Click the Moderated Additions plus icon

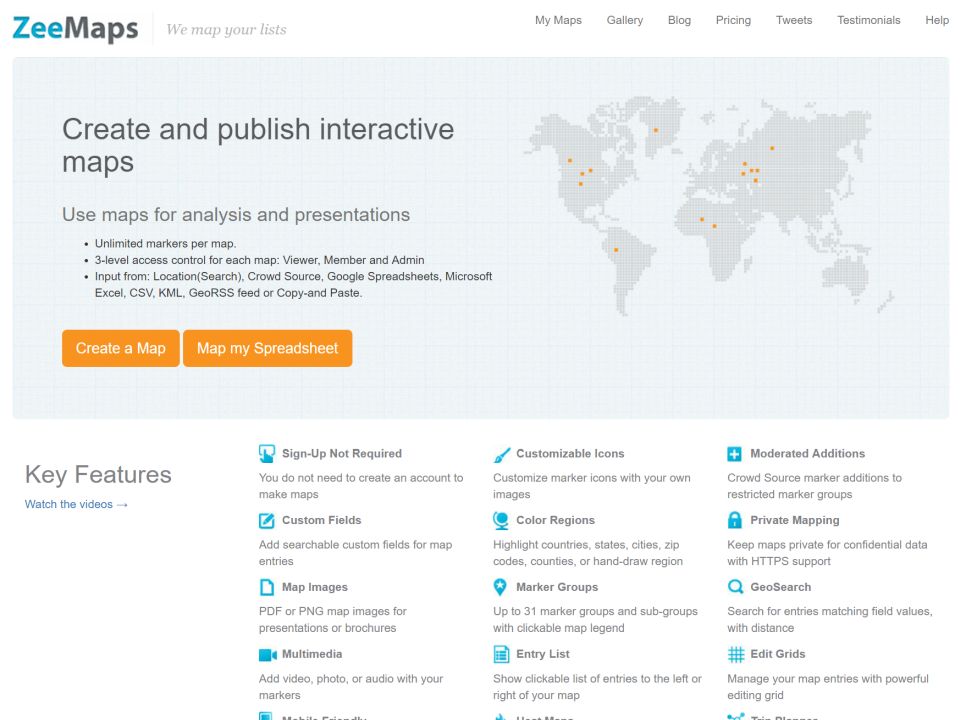tap(734, 454)
